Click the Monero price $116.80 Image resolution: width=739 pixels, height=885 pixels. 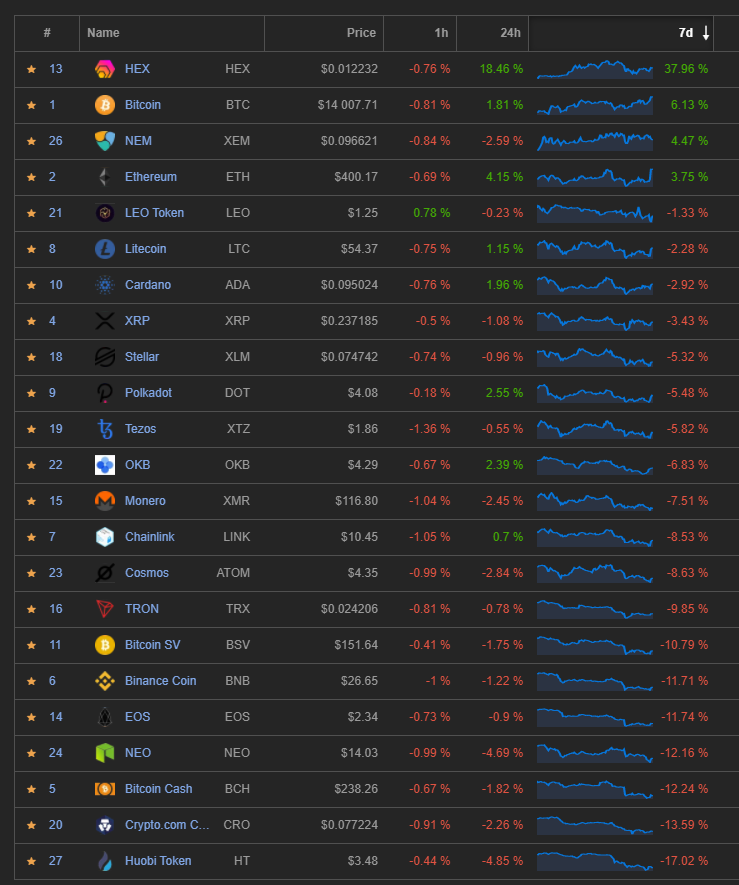(x=356, y=501)
